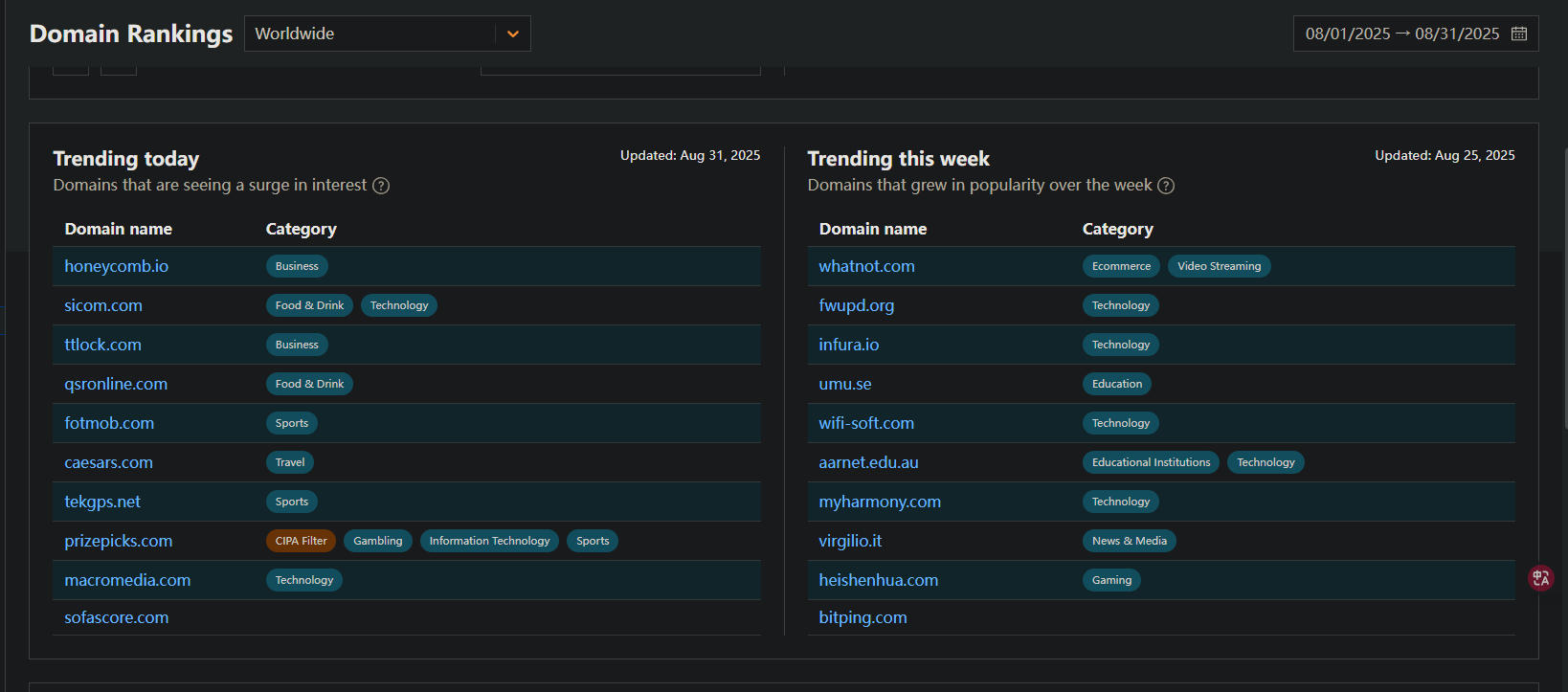The width and height of the screenshot is (1568, 692).
Task: Open the fotmob.com domain link
Action: coord(109,423)
